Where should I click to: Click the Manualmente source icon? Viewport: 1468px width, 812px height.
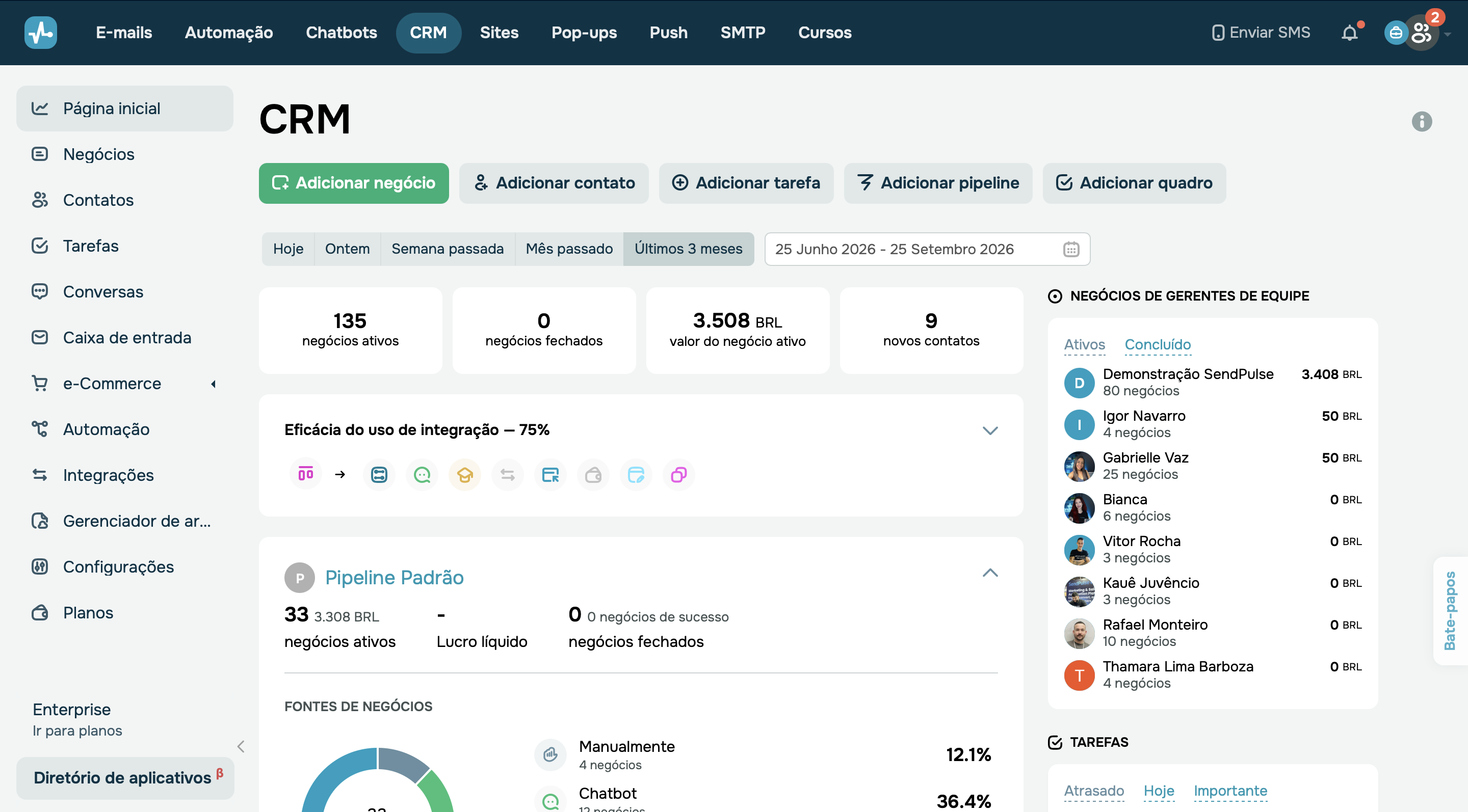(550, 754)
